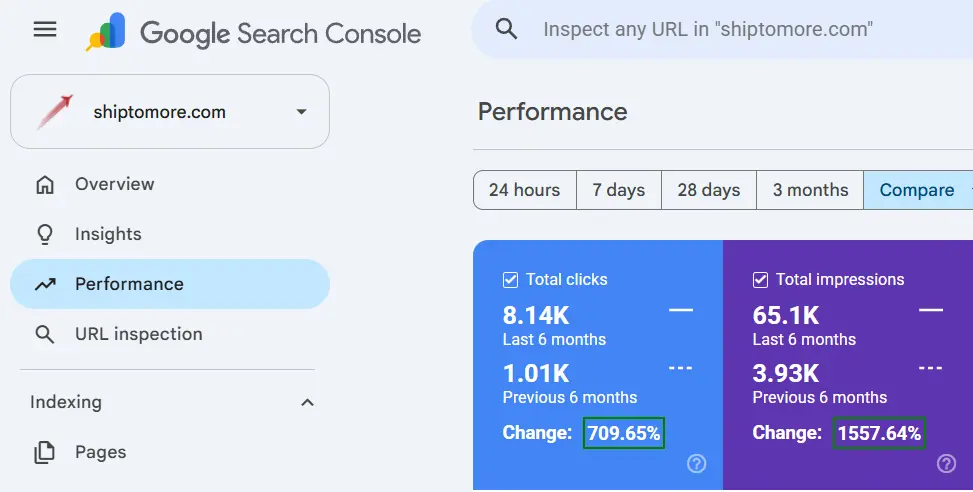Open the hamburger main menu
Viewport: 973px width, 492px height.
coord(45,29)
